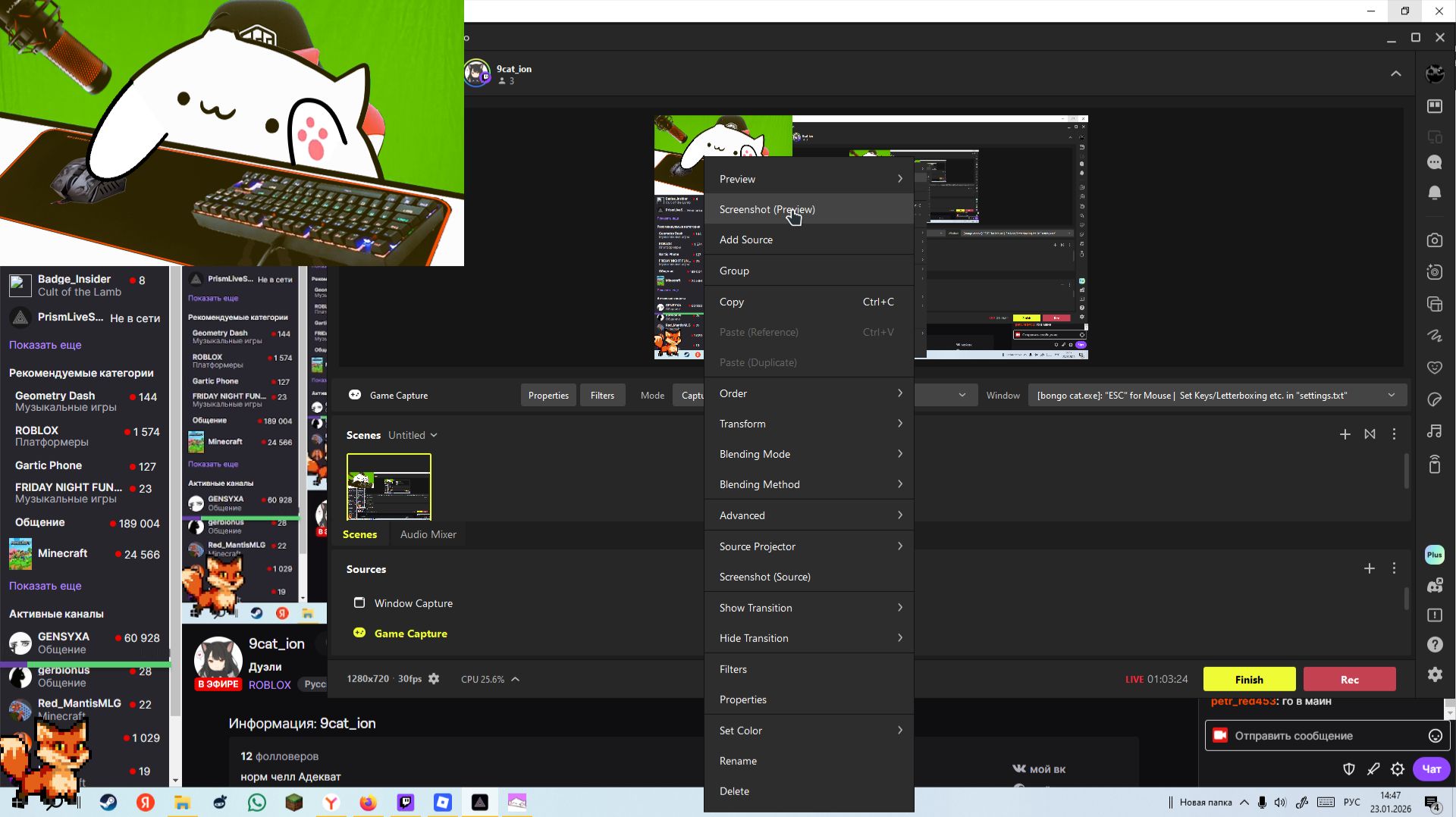Add a new source with the plus icon
Image resolution: width=1456 pixels, height=817 pixels.
tap(1369, 568)
